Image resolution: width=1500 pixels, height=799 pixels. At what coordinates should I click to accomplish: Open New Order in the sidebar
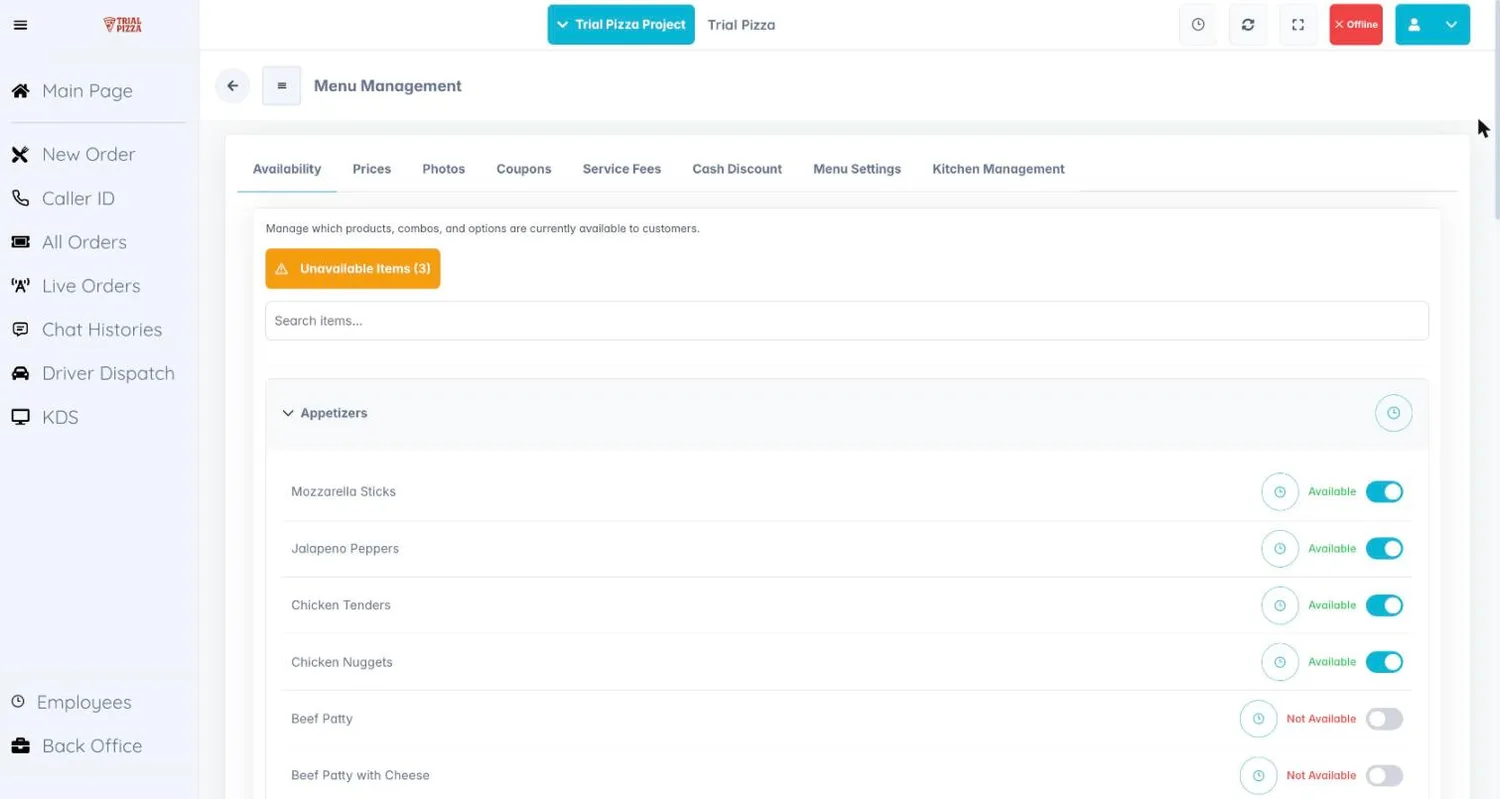(x=73, y=155)
